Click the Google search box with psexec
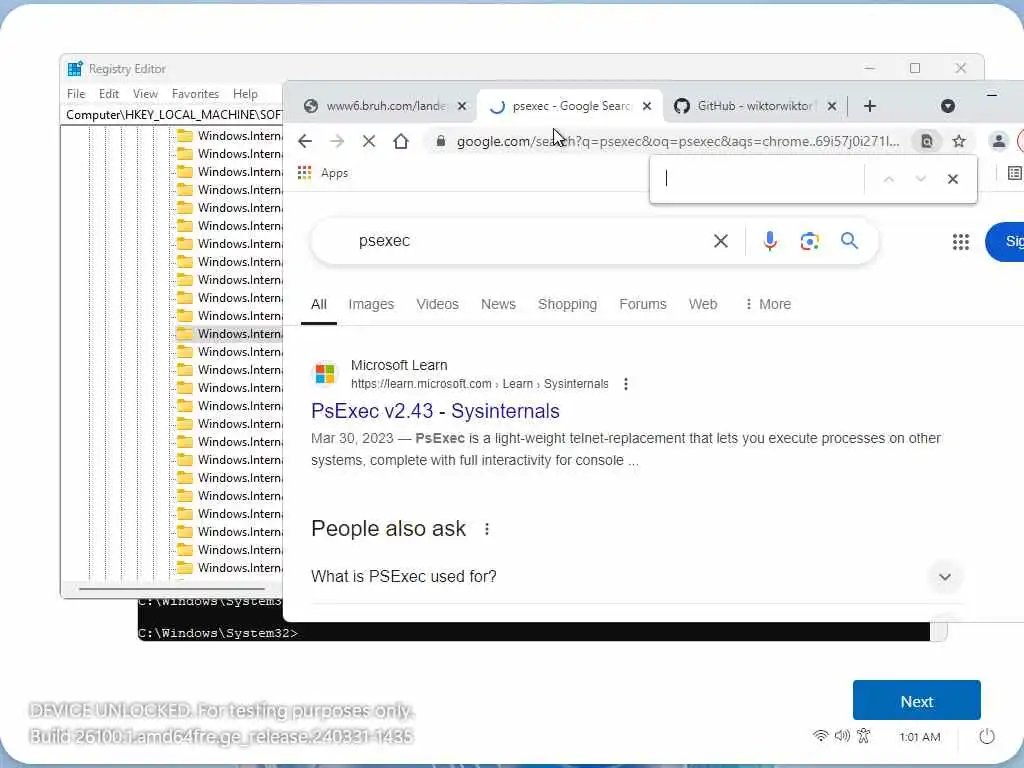This screenshot has width=1024, height=768. [529, 241]
